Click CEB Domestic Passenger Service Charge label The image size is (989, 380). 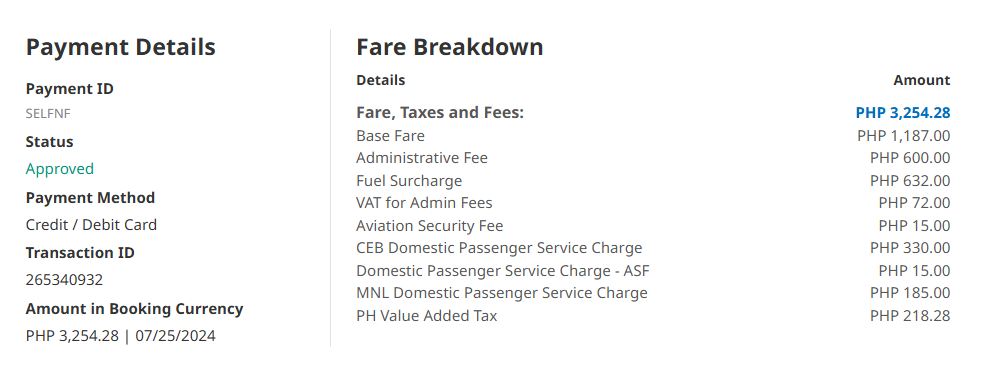point(500,248)
